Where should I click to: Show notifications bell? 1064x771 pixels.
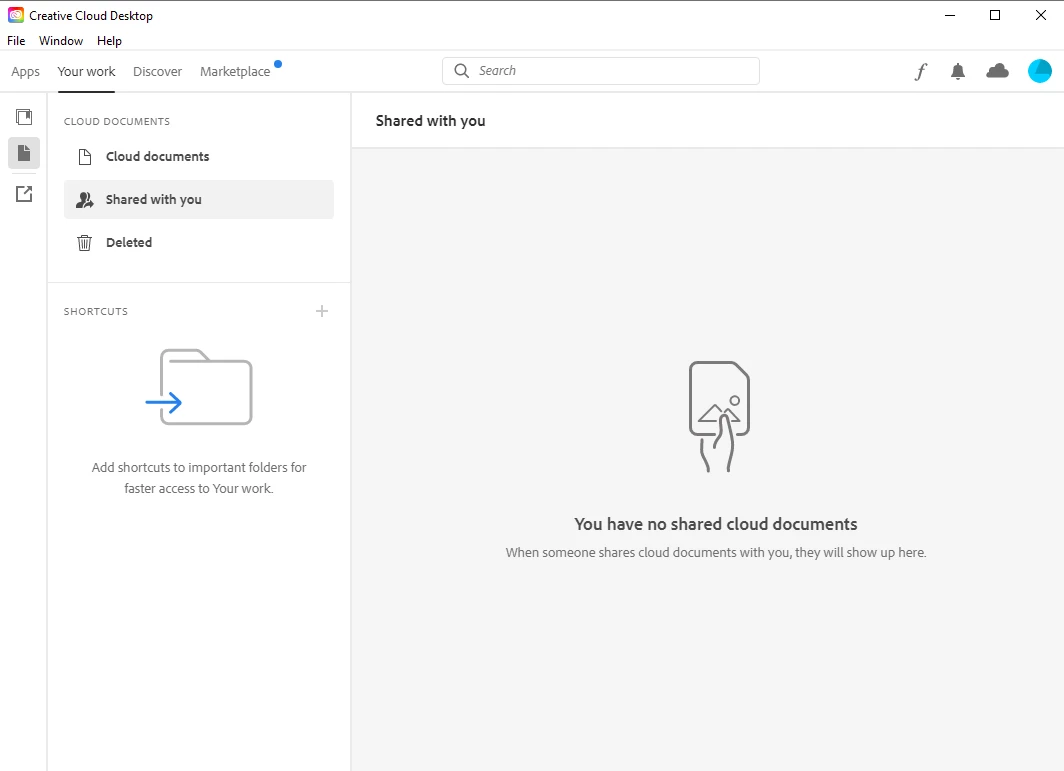click(x=957, y=71)
